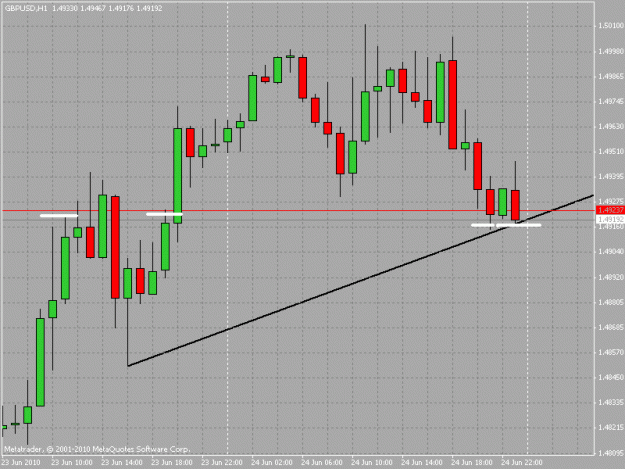
Task: Click the 1.49395 price axis label
Action: point(611,177)
